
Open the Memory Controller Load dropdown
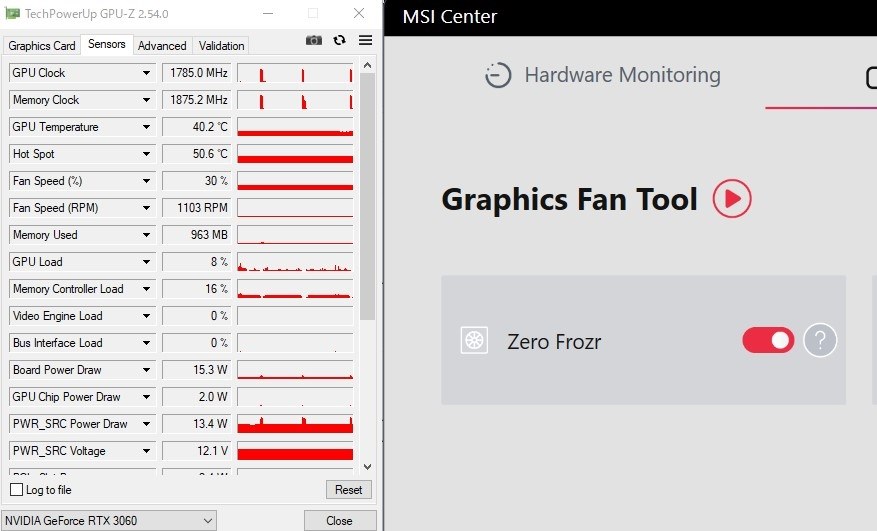pyautogui.click(x=146, y=289)
